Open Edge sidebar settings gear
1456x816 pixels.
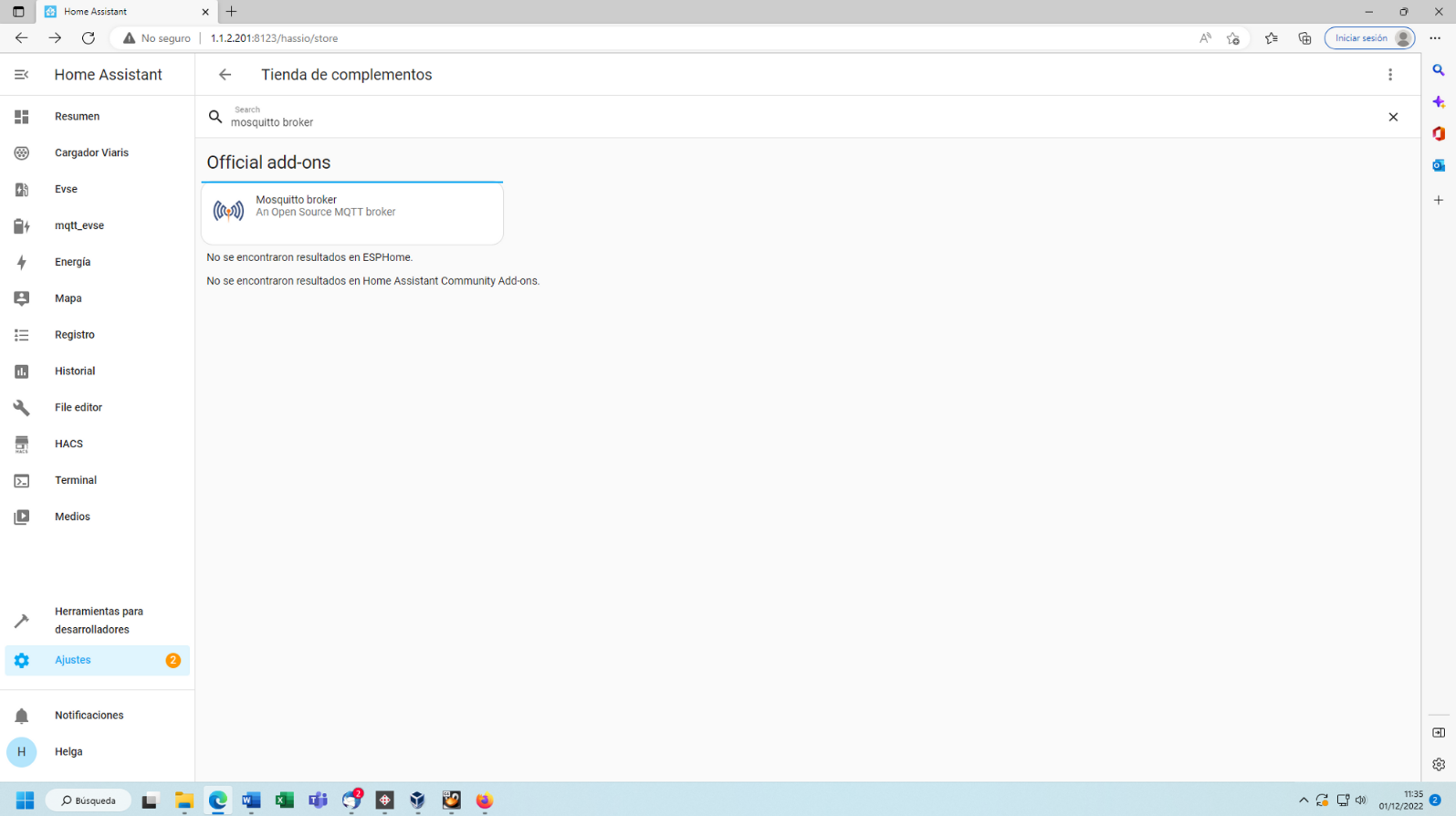coord(1439,765)
